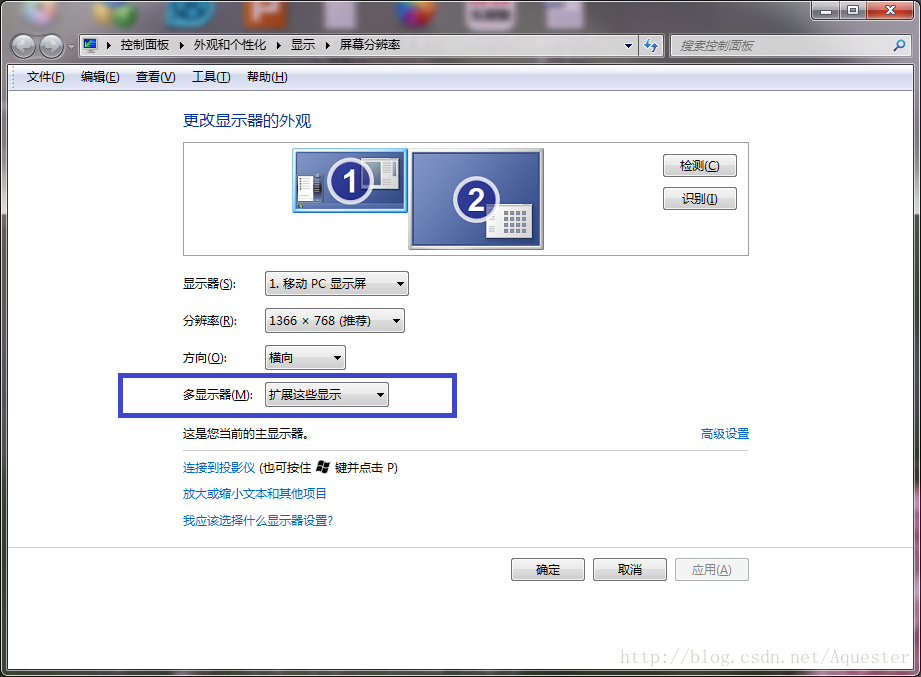Click the Back navigation arrow
Screen dimensions: 921x677
[23, 46]
